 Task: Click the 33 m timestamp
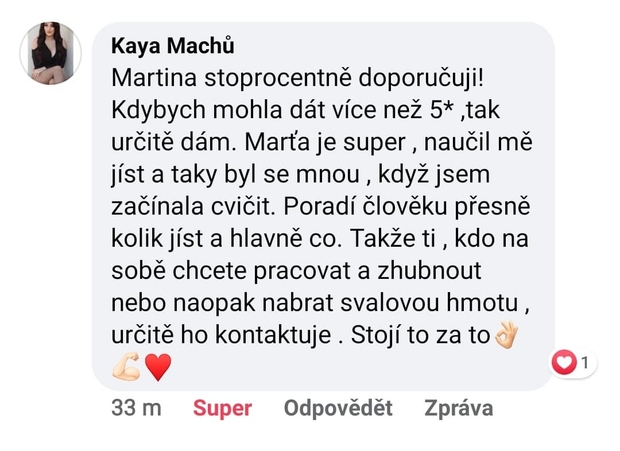point(136,408)
